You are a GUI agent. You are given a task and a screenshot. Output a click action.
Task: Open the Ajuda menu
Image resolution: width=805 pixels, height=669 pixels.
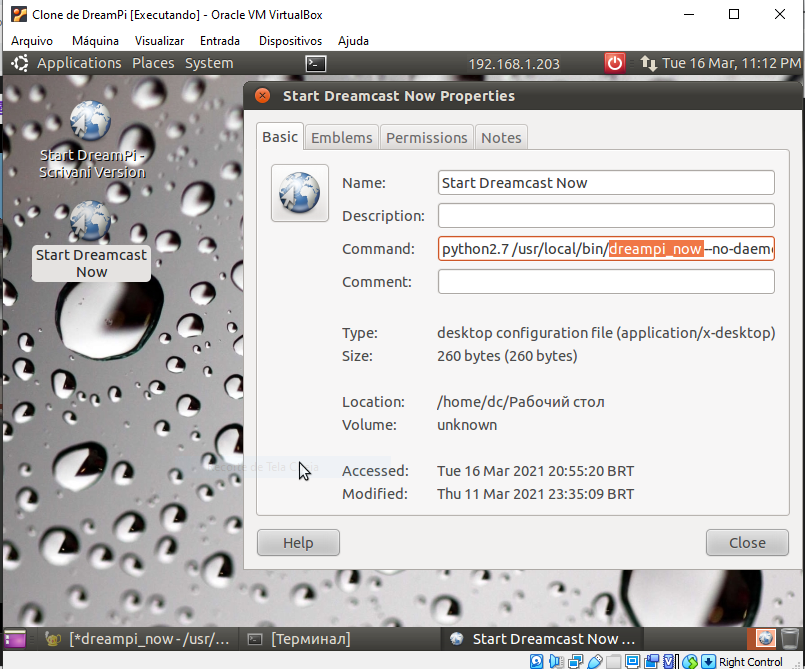(x=353, y=41)
